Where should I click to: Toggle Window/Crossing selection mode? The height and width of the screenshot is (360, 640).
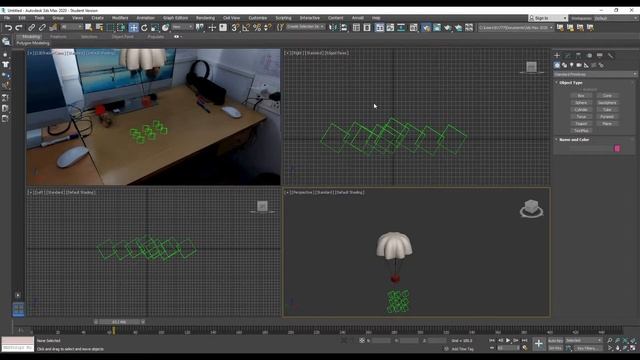[121, 28]
